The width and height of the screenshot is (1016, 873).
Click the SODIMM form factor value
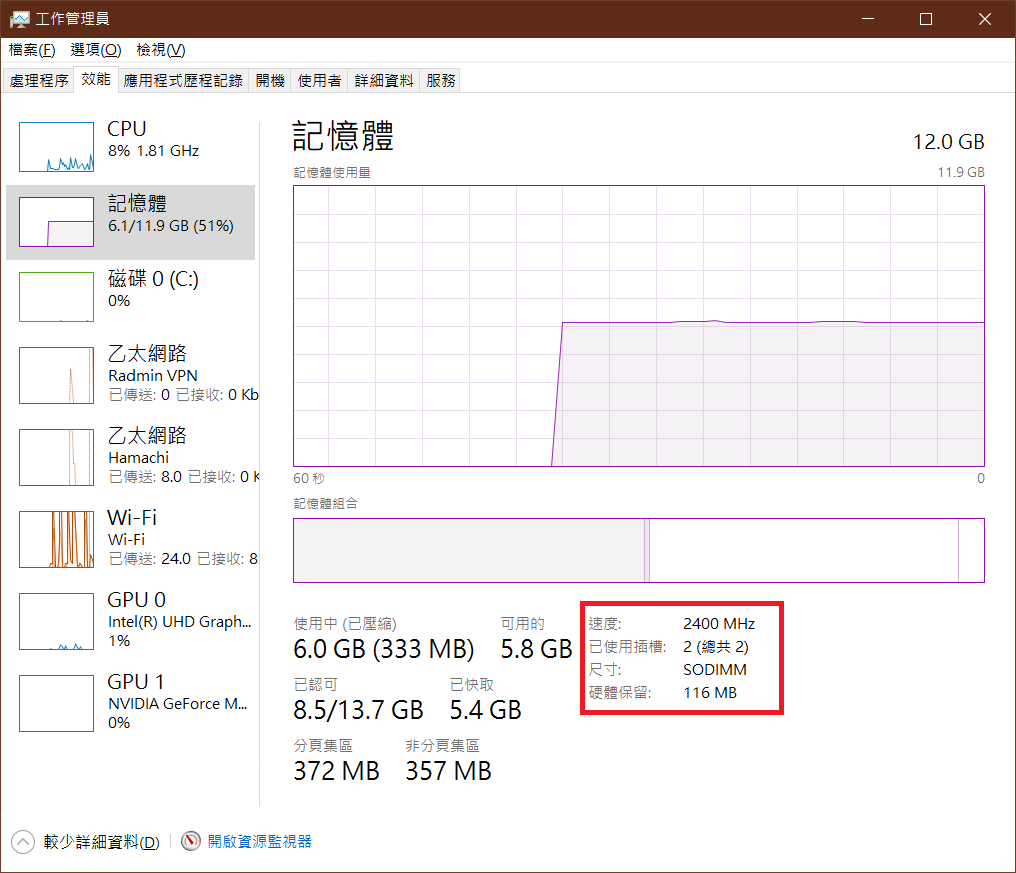pos(715,669)
